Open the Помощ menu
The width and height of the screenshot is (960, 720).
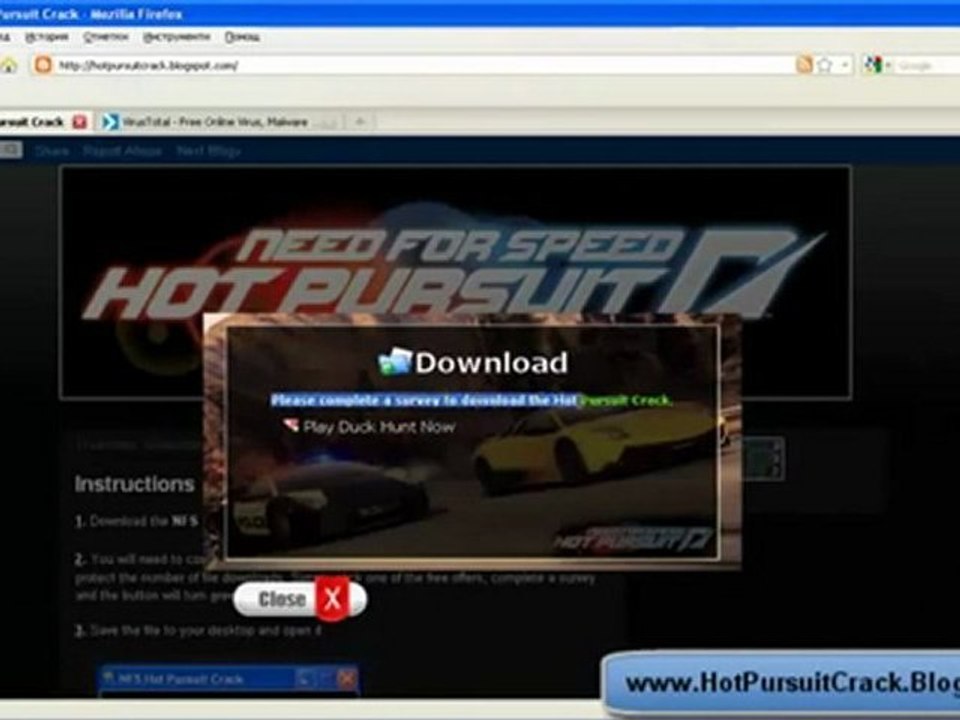[242, 37]
